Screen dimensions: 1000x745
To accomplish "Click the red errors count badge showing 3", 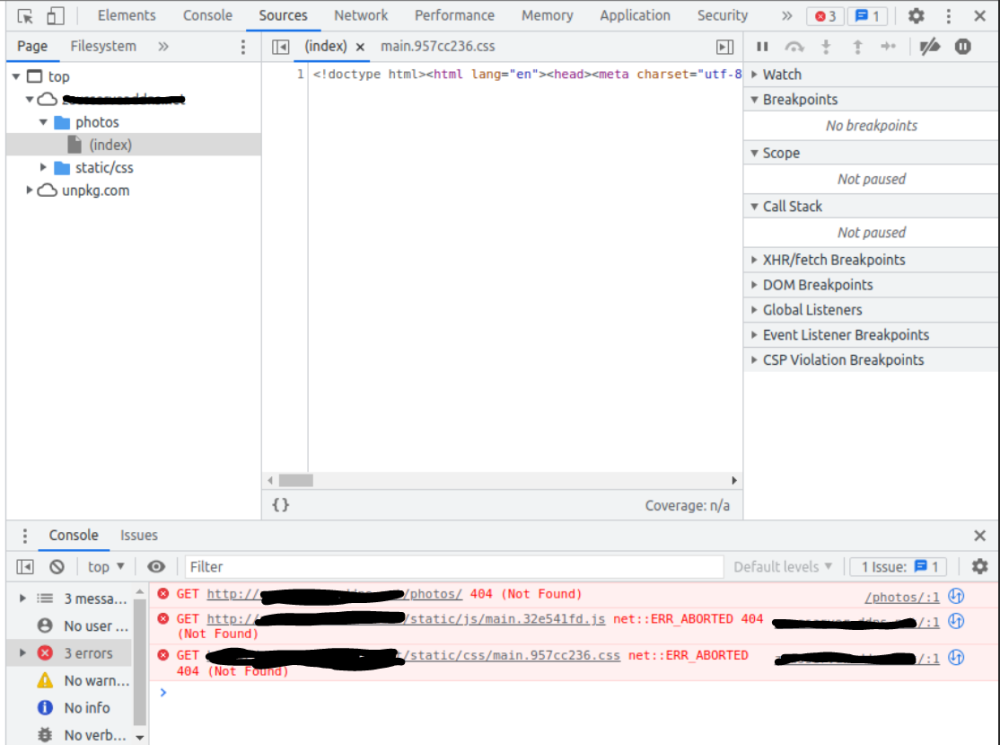I will tap(825, 16).
